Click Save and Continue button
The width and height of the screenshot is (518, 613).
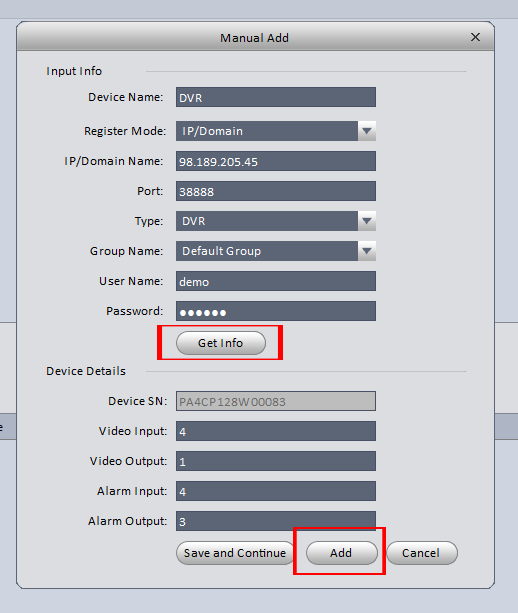click(x=235, y=553)
